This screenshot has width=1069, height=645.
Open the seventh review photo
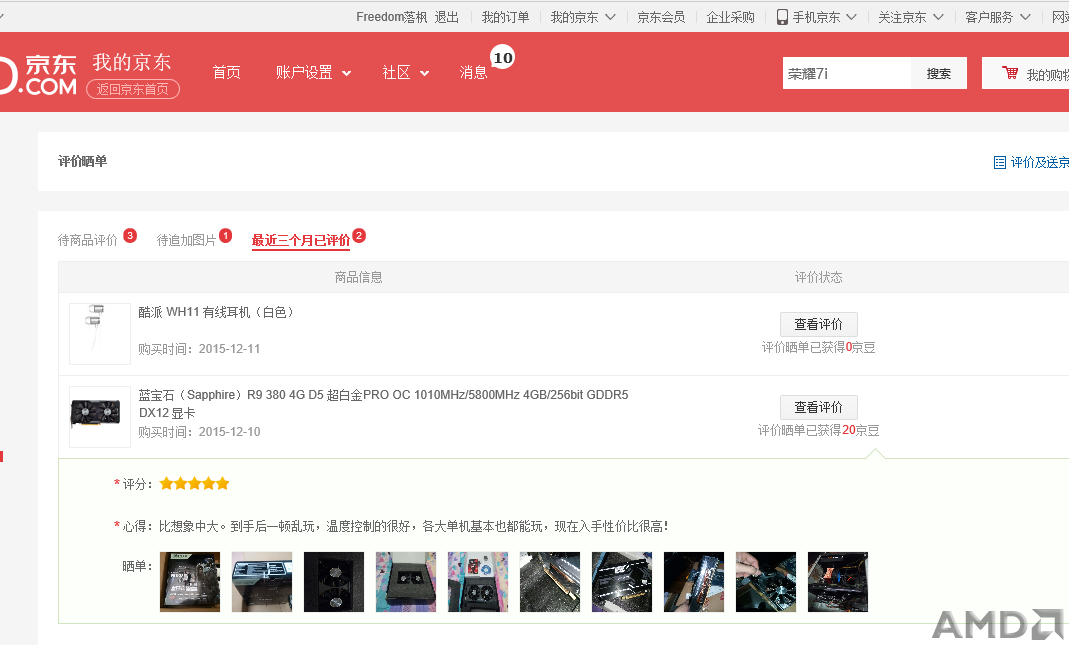click(622, 582)
